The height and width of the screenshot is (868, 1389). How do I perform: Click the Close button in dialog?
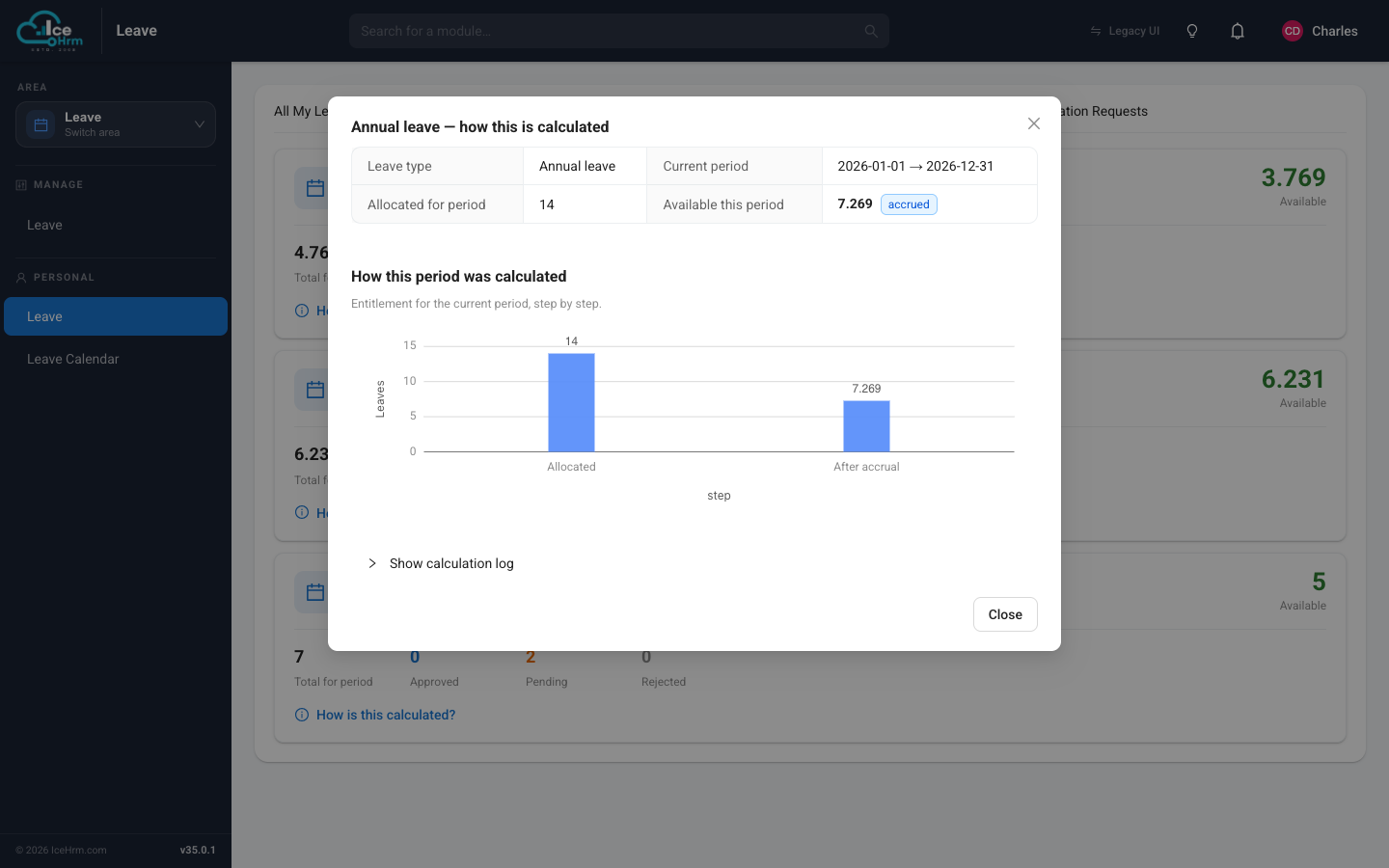click(1005, 614)
